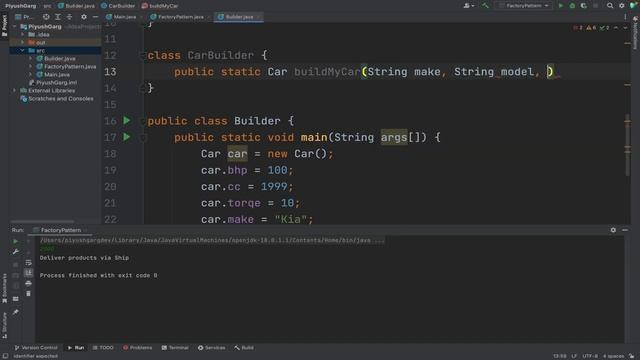The height and width of the screenshot is (360, 640).
Task: Open Project panel options gear
Action: [84, 17]
